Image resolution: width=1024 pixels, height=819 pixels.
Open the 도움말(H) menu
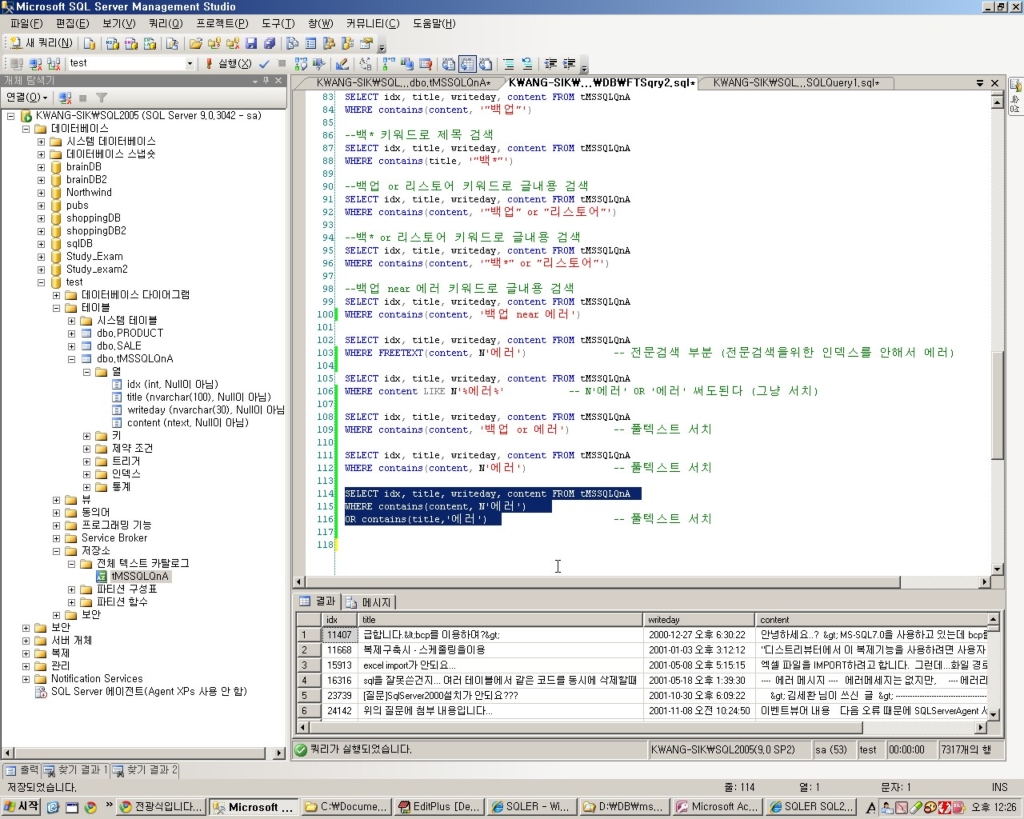[x=434, y=24]
